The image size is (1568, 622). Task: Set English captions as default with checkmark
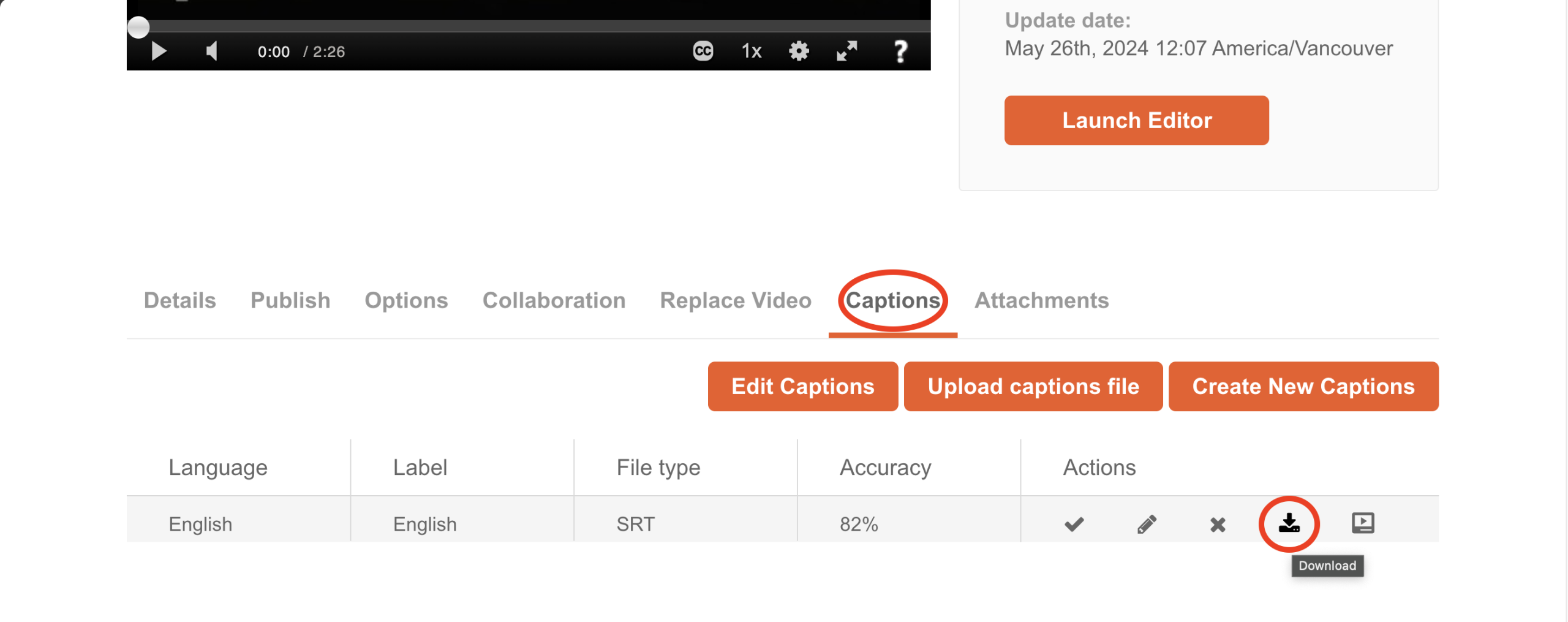pyautogui.click(x=1074, y=524)
